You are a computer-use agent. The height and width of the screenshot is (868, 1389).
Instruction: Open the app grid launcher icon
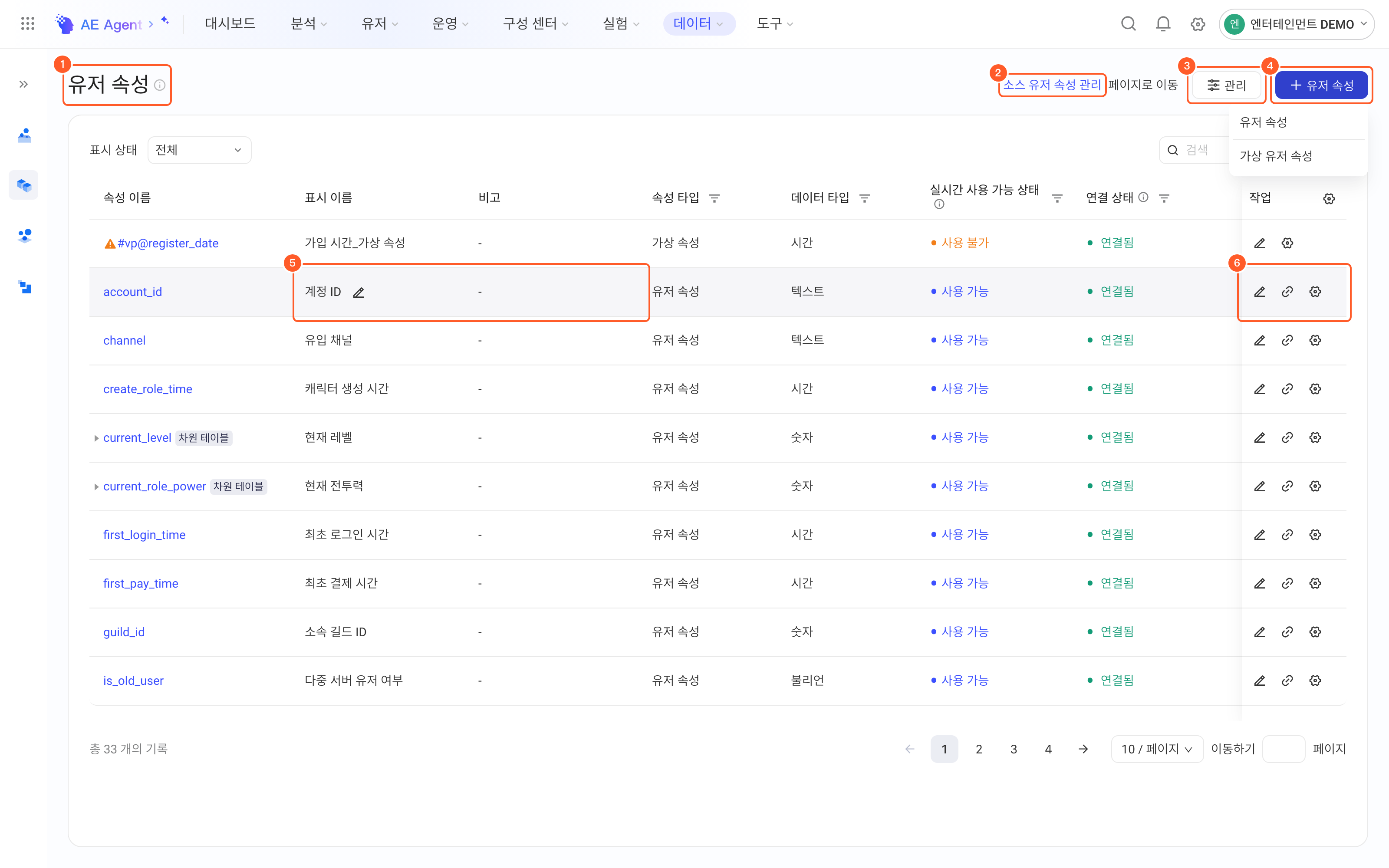coord(27,23)
